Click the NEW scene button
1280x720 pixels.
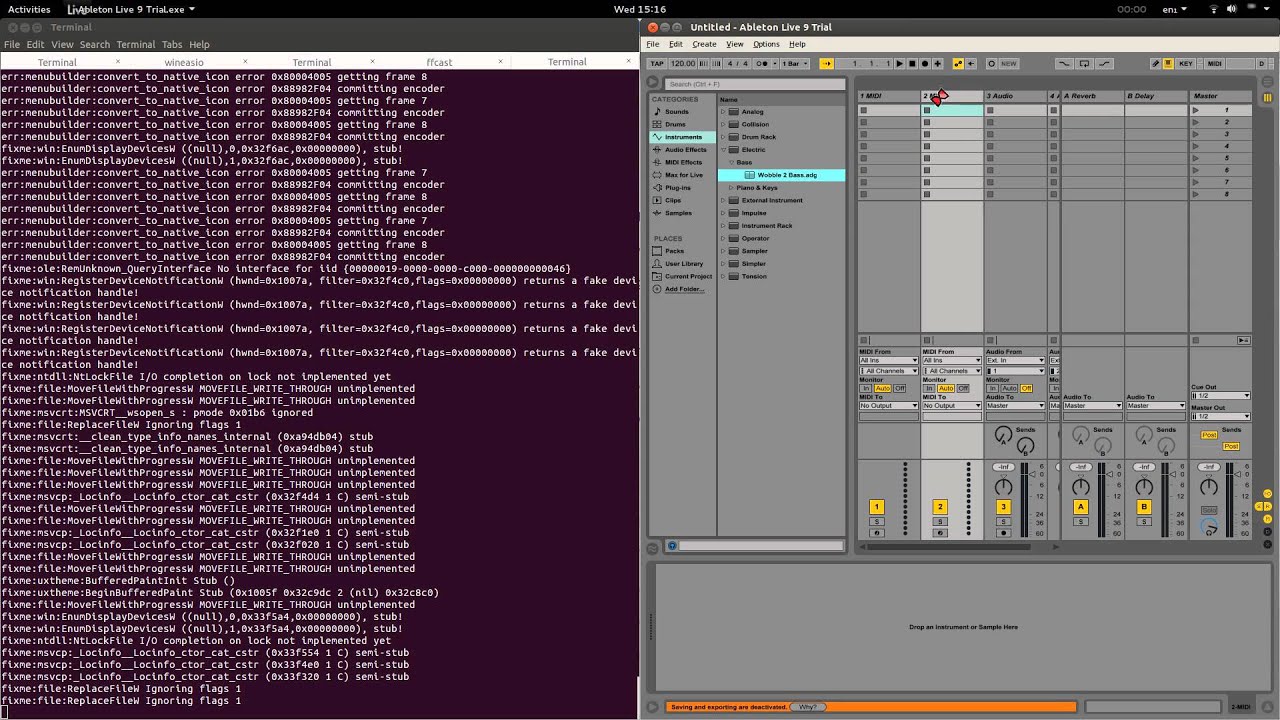point(1008,63)
